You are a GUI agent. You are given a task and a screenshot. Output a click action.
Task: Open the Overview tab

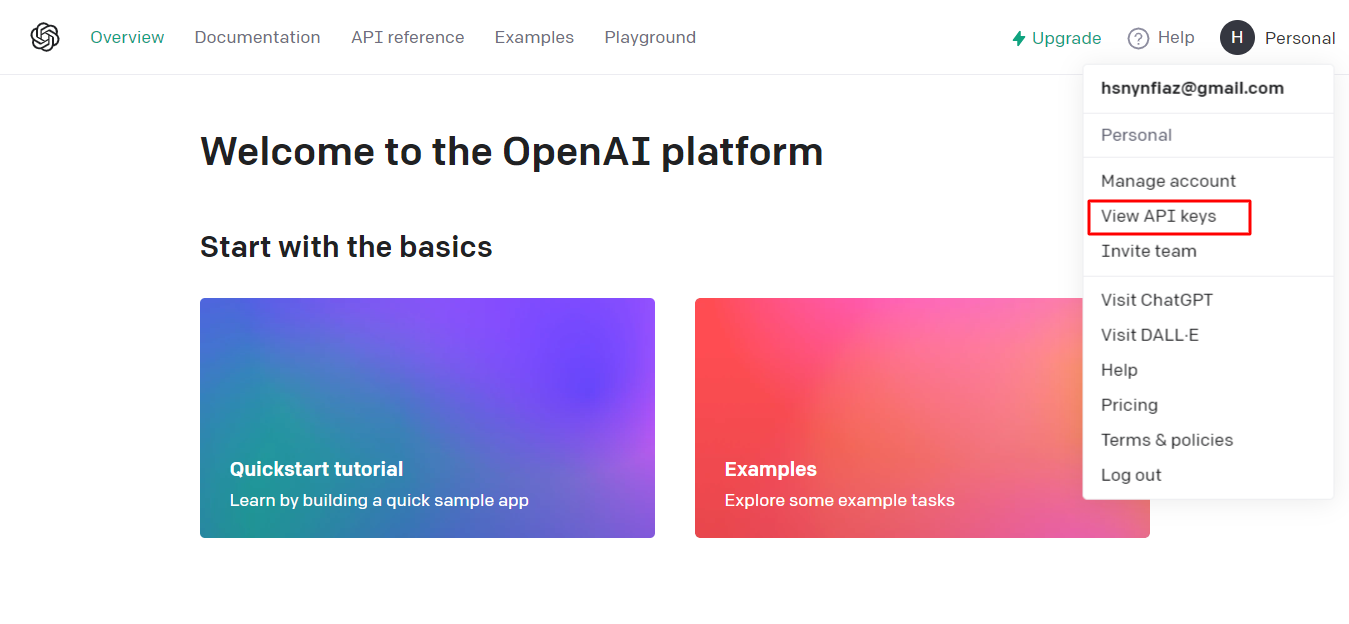click(x=127, y=37)
